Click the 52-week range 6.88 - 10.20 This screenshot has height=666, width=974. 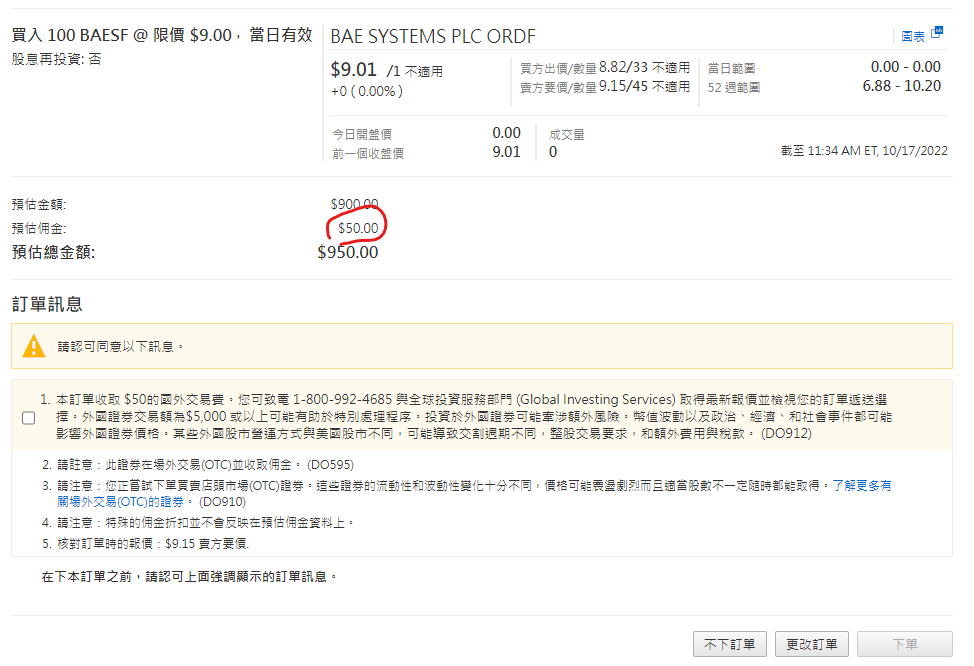[x=901, y=86]
